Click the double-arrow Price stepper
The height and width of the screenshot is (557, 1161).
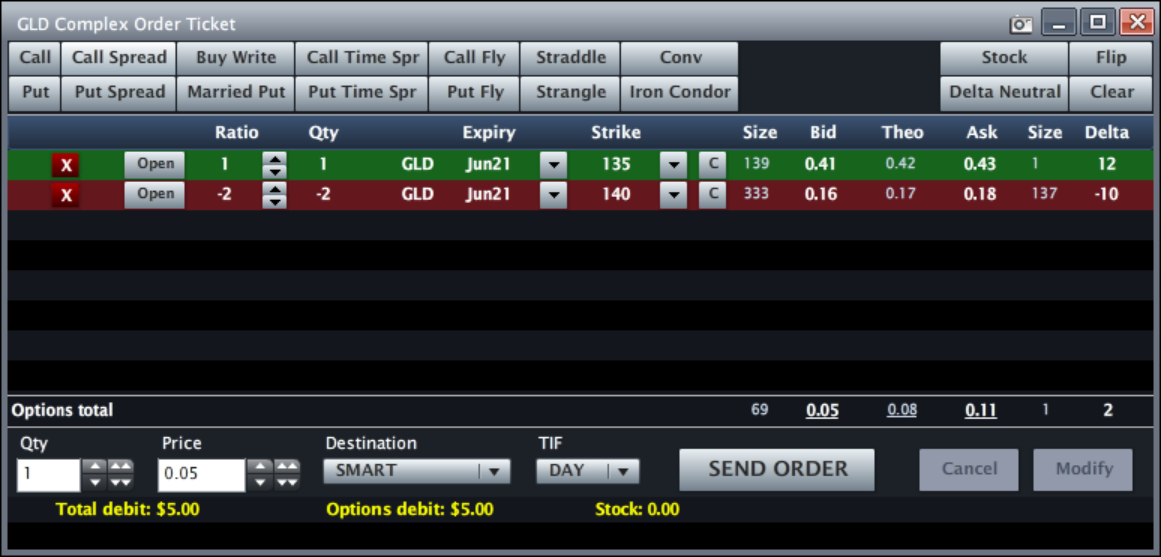pos(287,476)
